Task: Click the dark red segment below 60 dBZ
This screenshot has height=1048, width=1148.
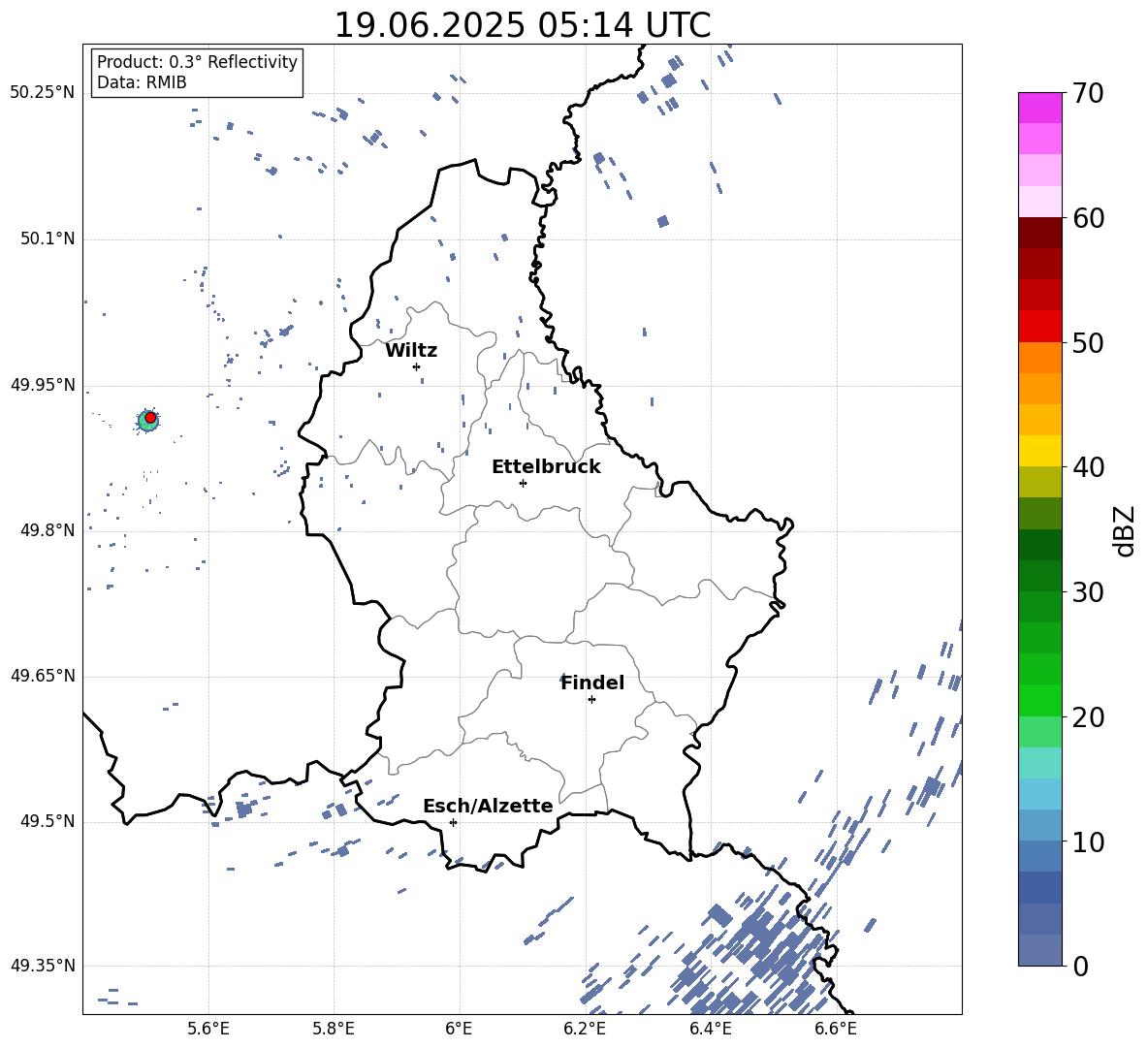Action: click(x=1040, y=233)
